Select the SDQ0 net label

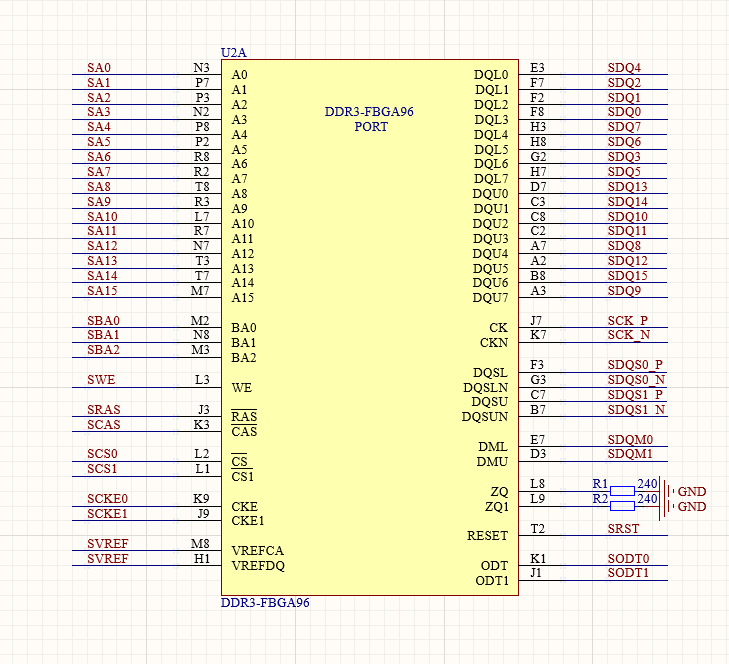(624, 112)
